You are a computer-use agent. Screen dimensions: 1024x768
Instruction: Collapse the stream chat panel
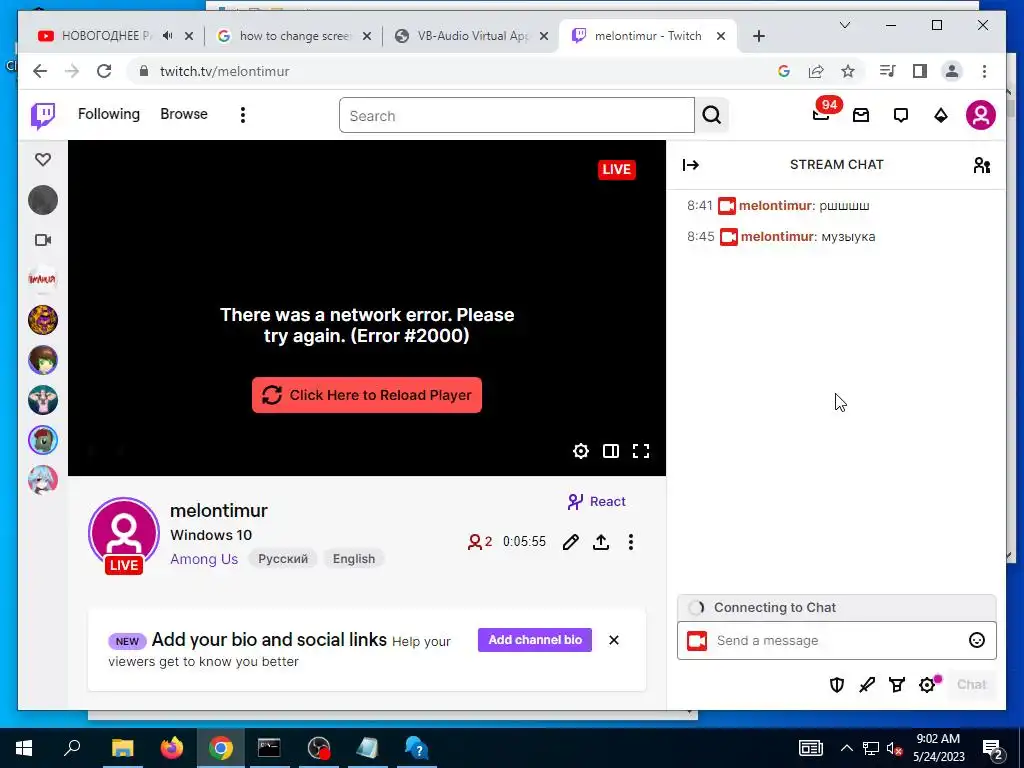691,165
